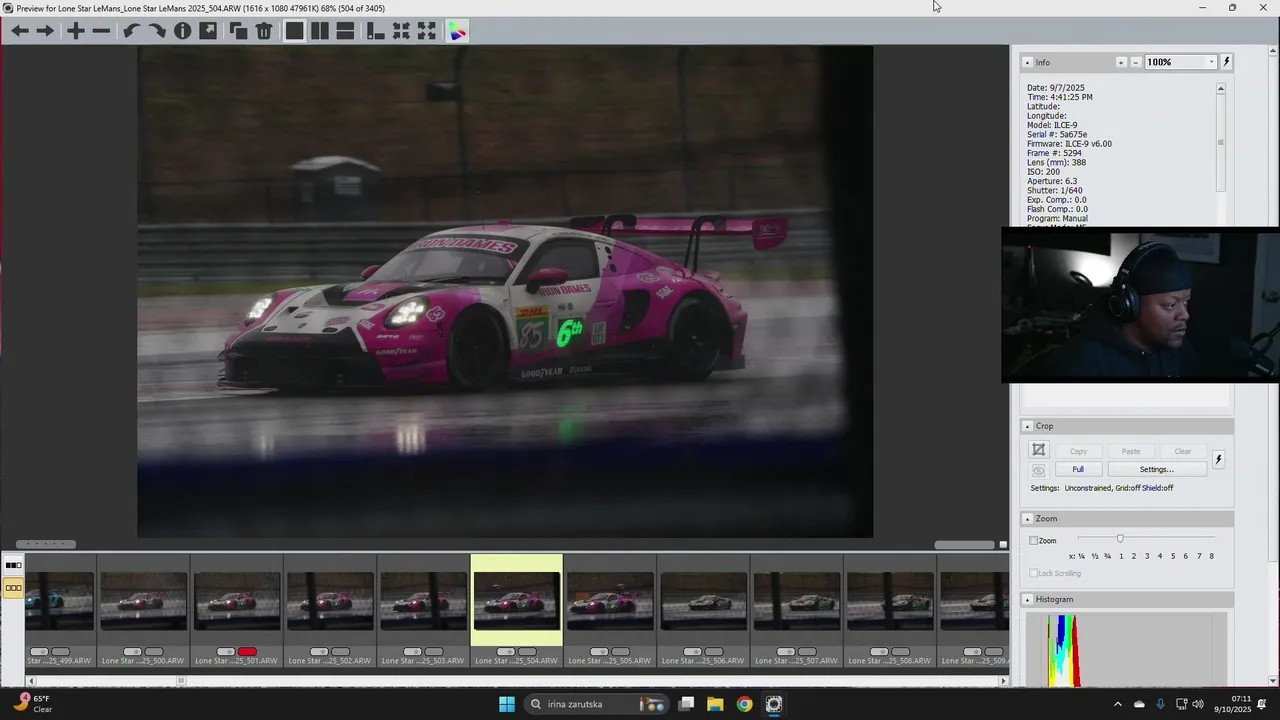Select single image view layout
The height and width of the screenshot is (720, 1280).
point(294,31)
